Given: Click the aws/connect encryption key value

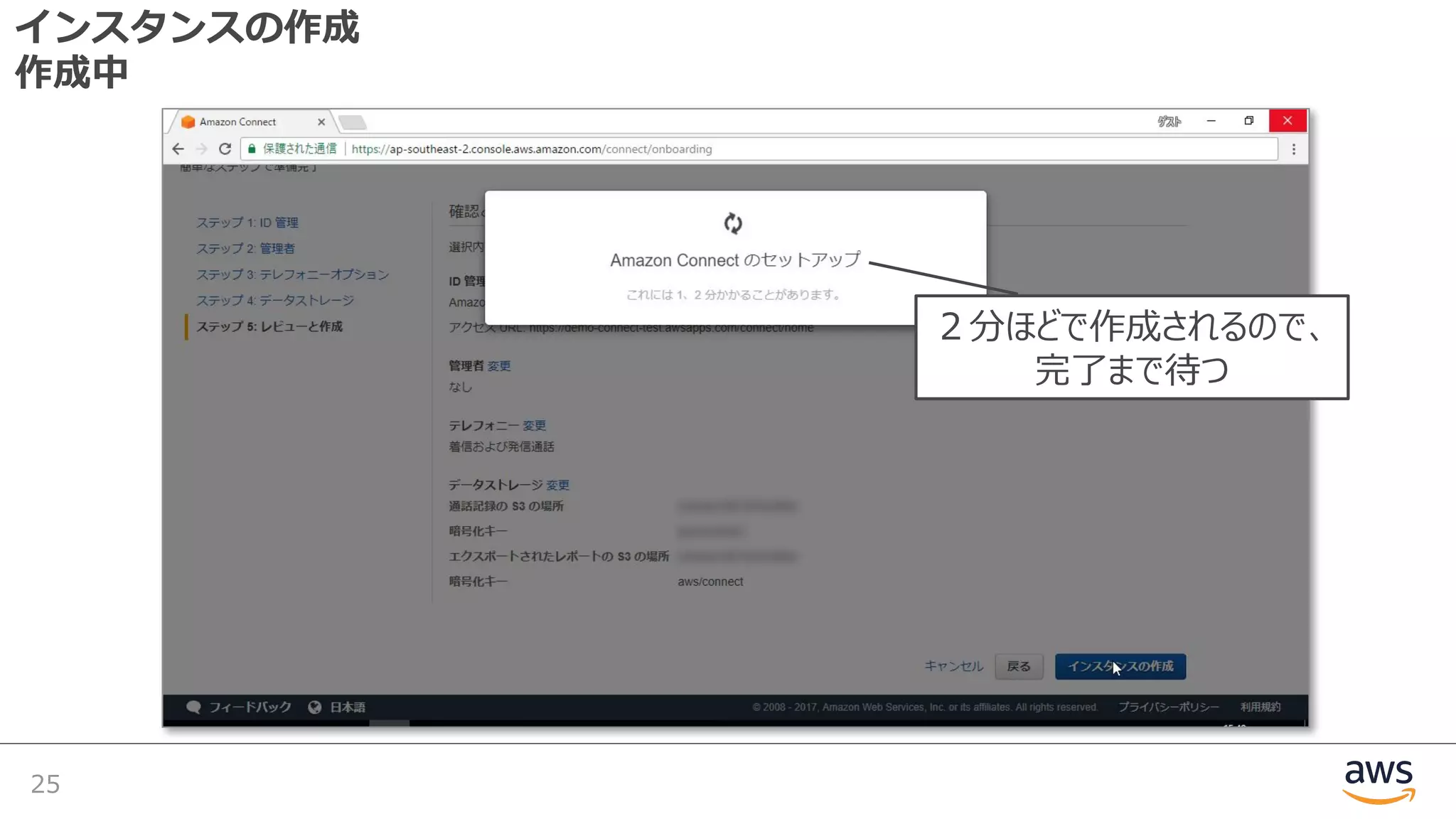Looking at the screenshot, I should (x=710, y=582).
